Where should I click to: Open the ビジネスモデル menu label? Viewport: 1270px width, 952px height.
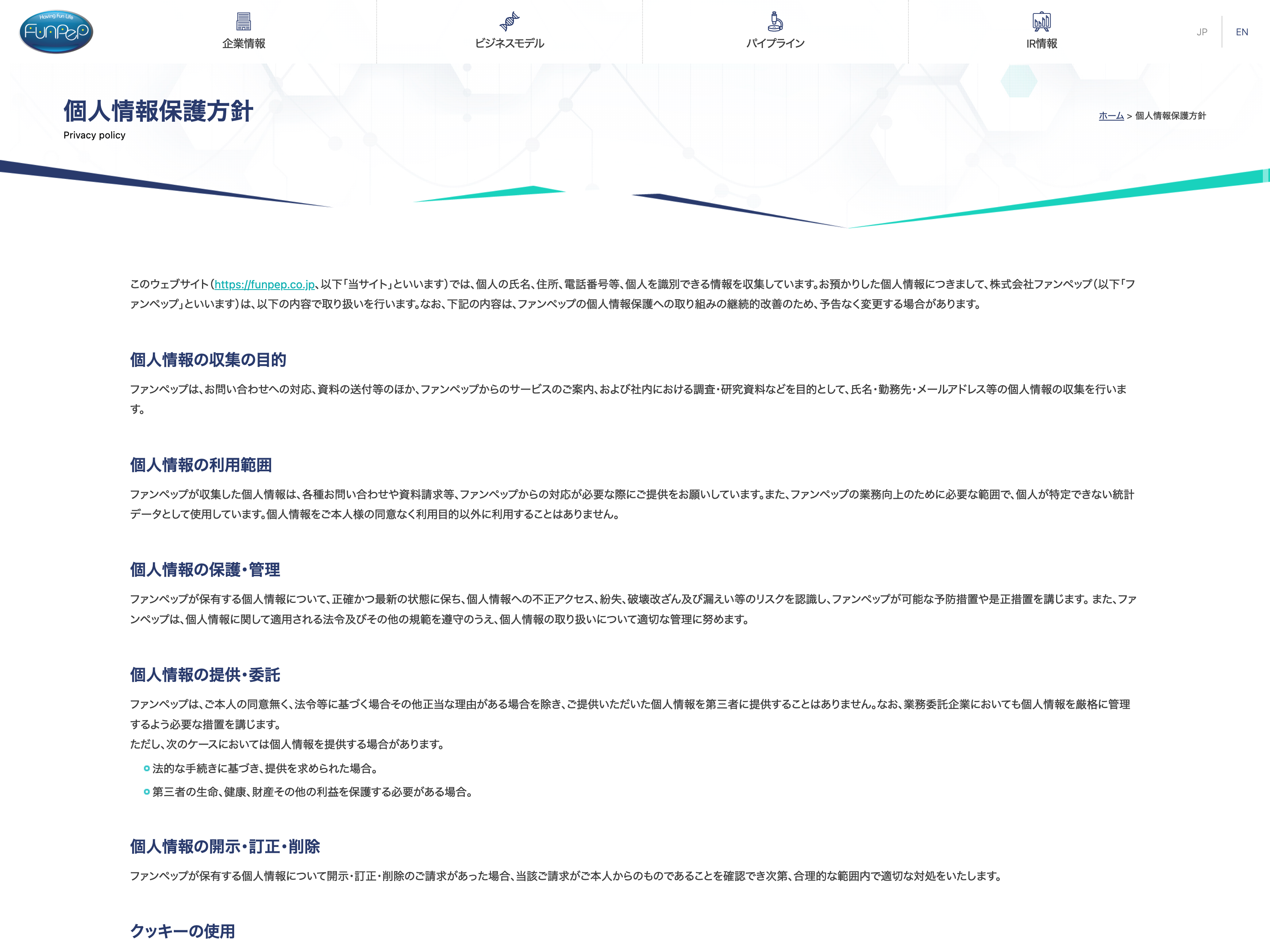coord(509,44)
